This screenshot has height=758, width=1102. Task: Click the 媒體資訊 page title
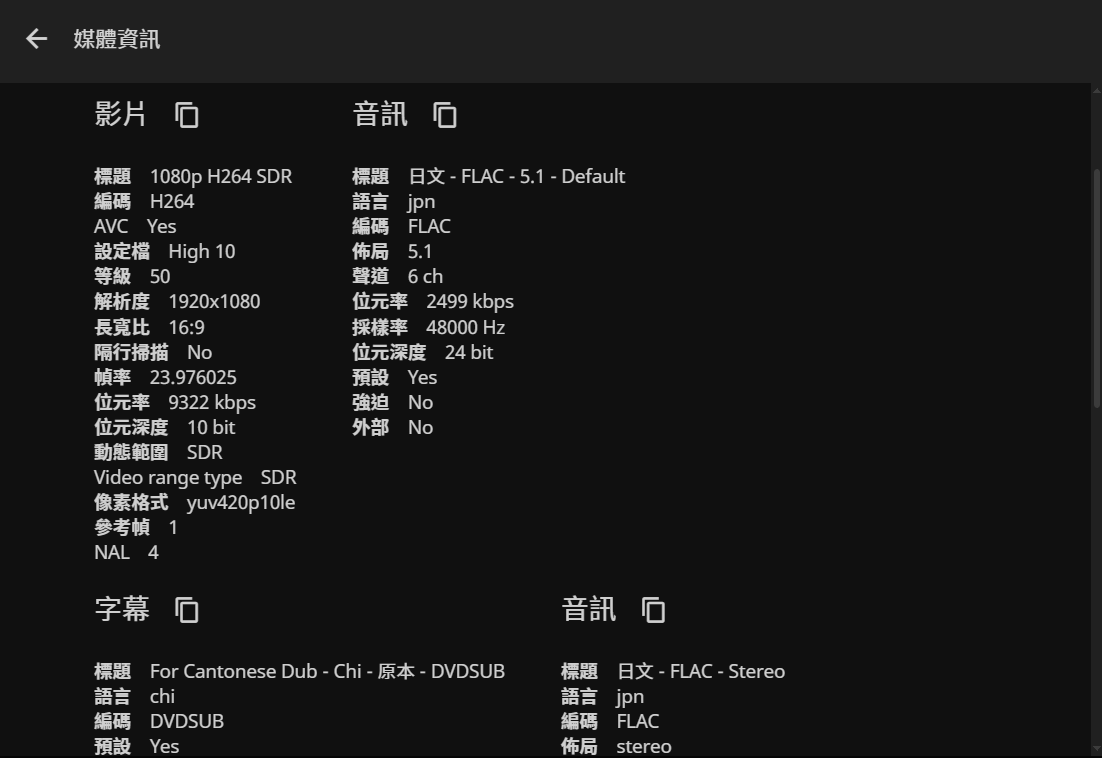[x=117, y=39]
